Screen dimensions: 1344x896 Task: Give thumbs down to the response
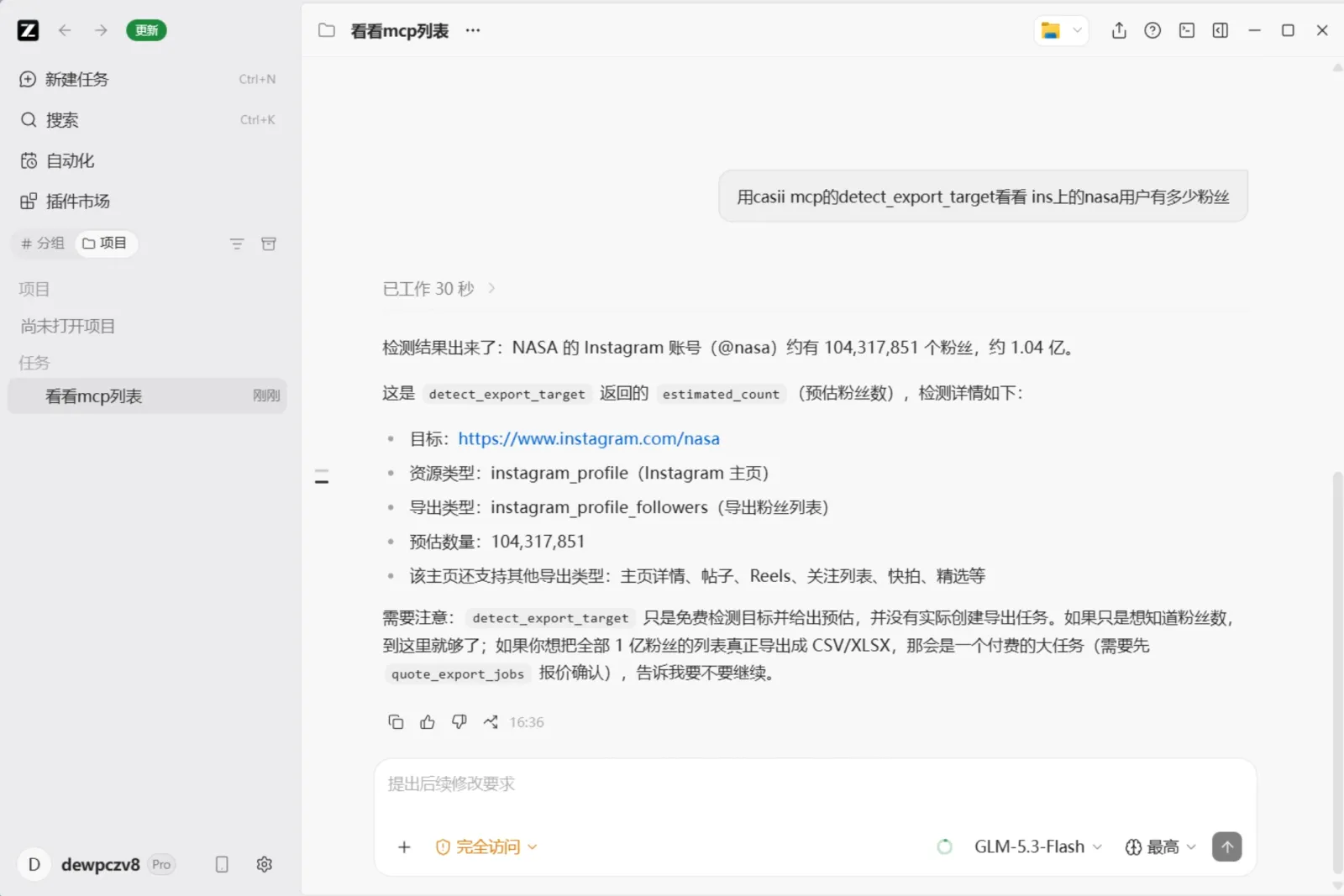(459, 722)
